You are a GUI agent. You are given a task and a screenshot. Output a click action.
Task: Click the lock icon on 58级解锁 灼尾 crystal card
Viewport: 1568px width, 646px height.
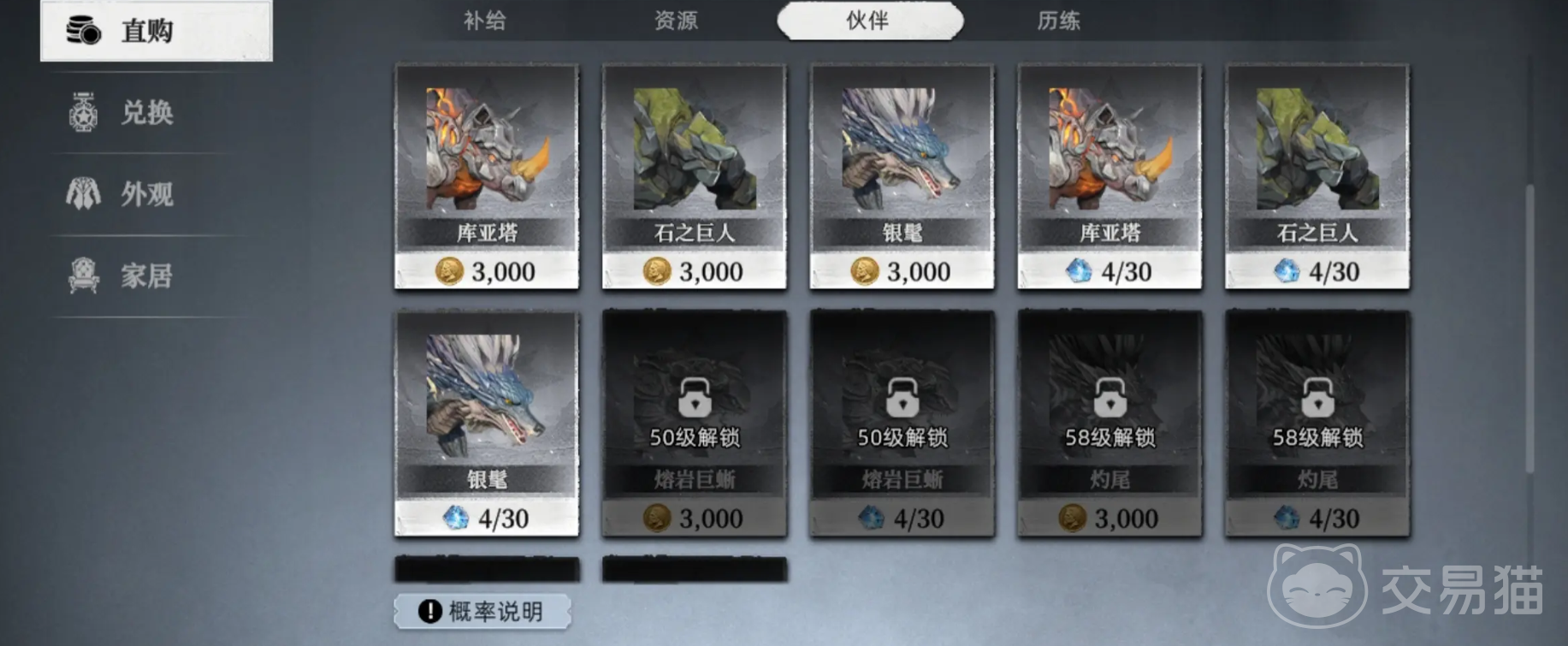[1317, 398]
